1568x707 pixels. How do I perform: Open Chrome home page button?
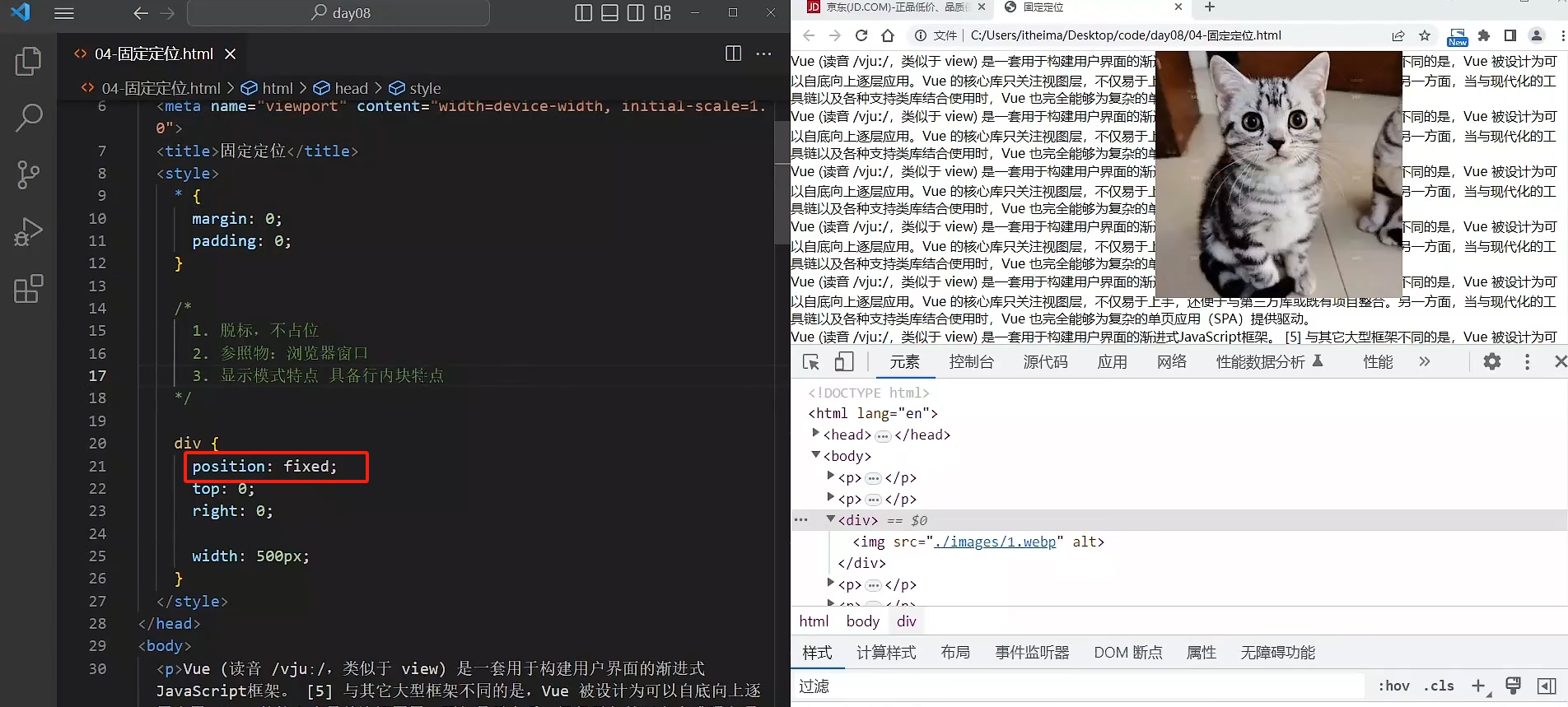888,35
